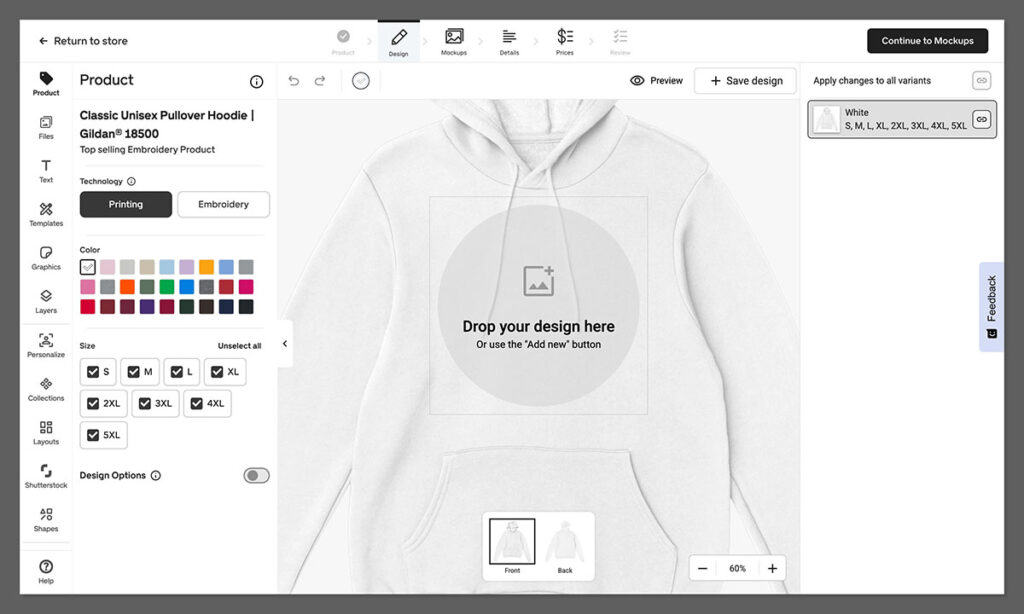Zoom in with the plus button
Viewport: 1024px width, 614px height.
click(x=772, y=568)
